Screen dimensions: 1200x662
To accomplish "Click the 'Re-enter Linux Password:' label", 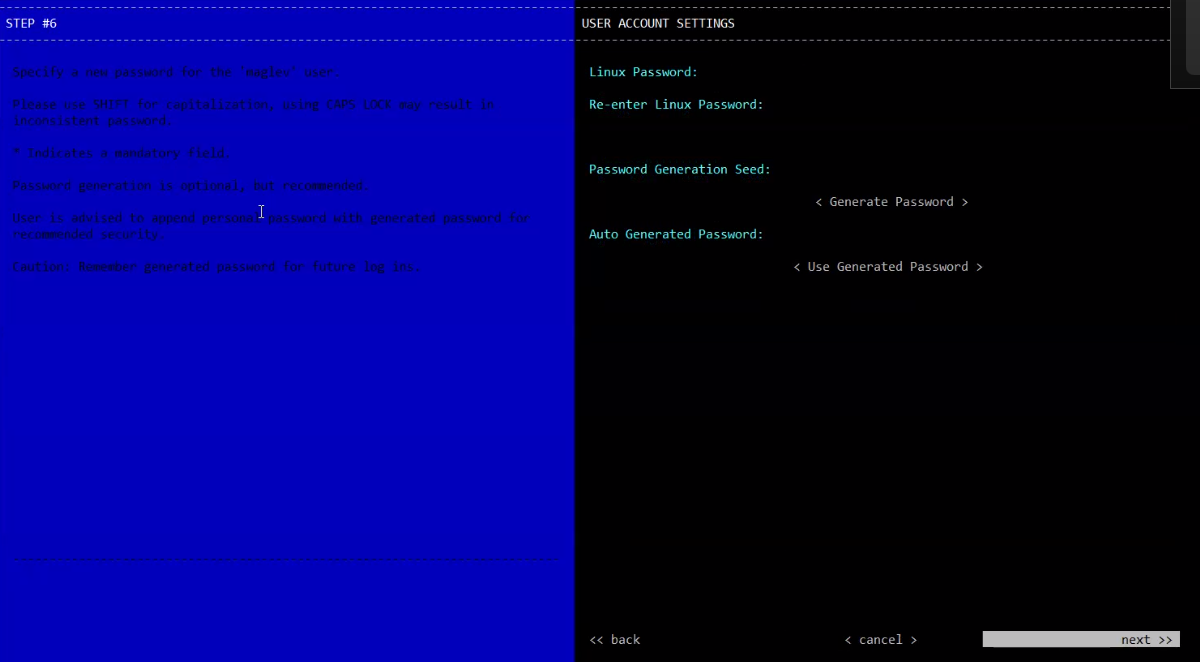I will coord(676,104).
